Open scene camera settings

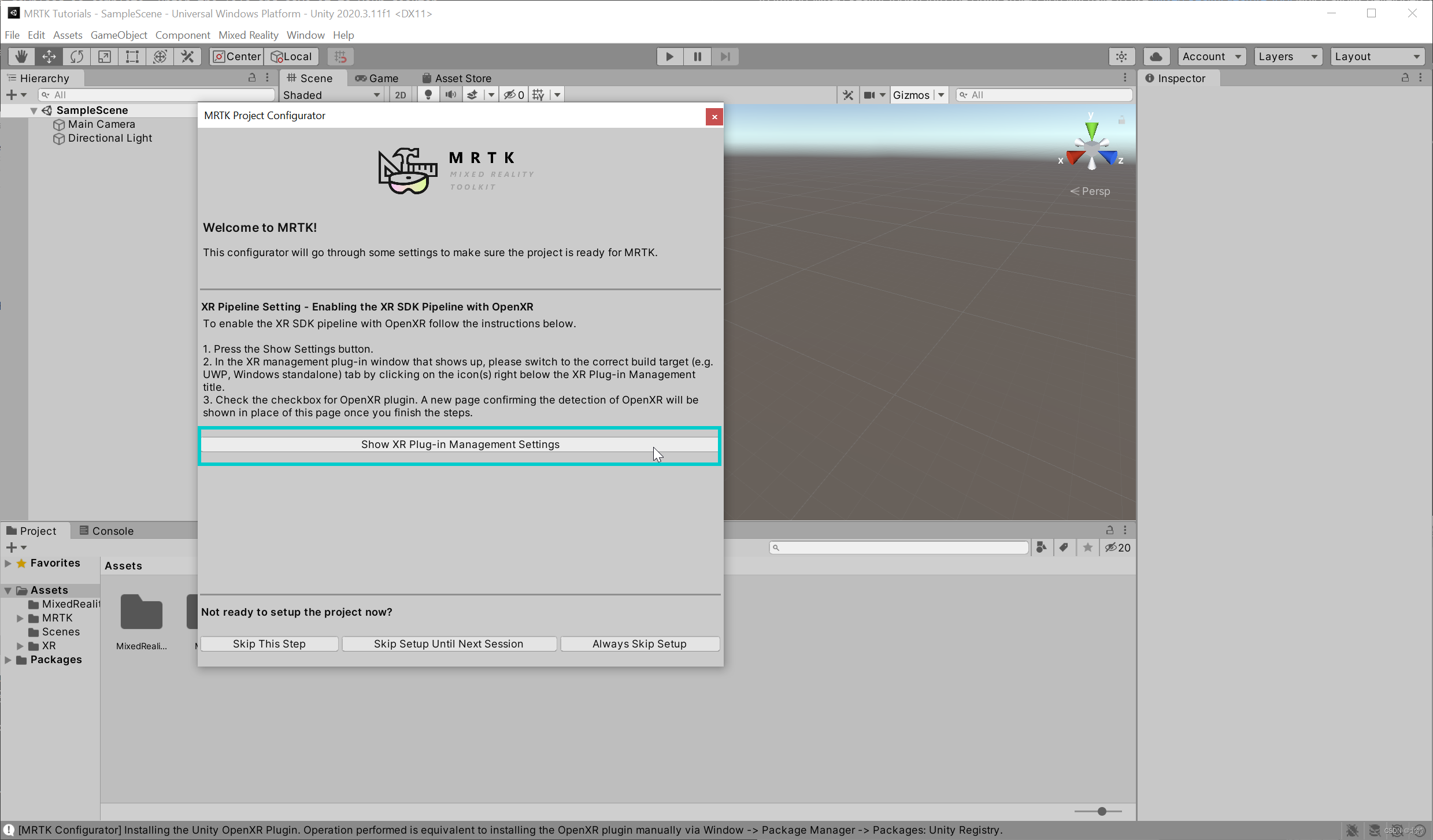point(869,95)
